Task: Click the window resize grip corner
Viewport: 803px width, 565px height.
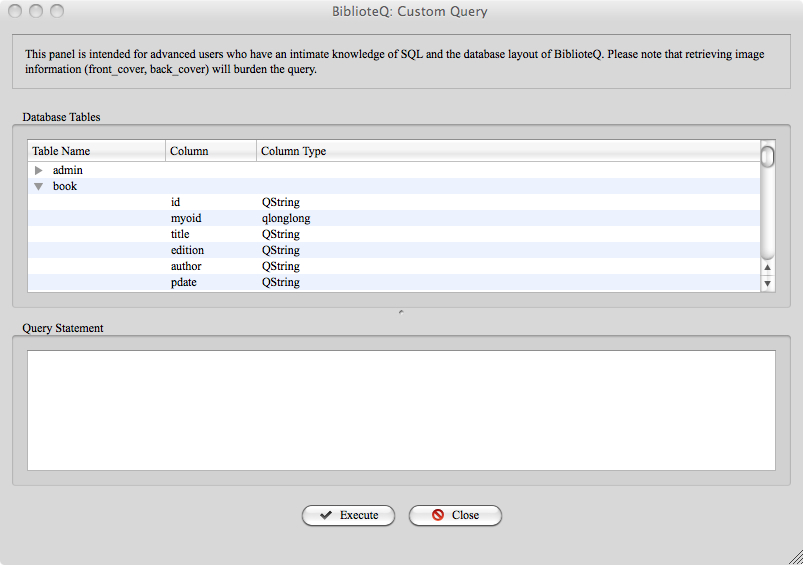Action: click(796, 558)
